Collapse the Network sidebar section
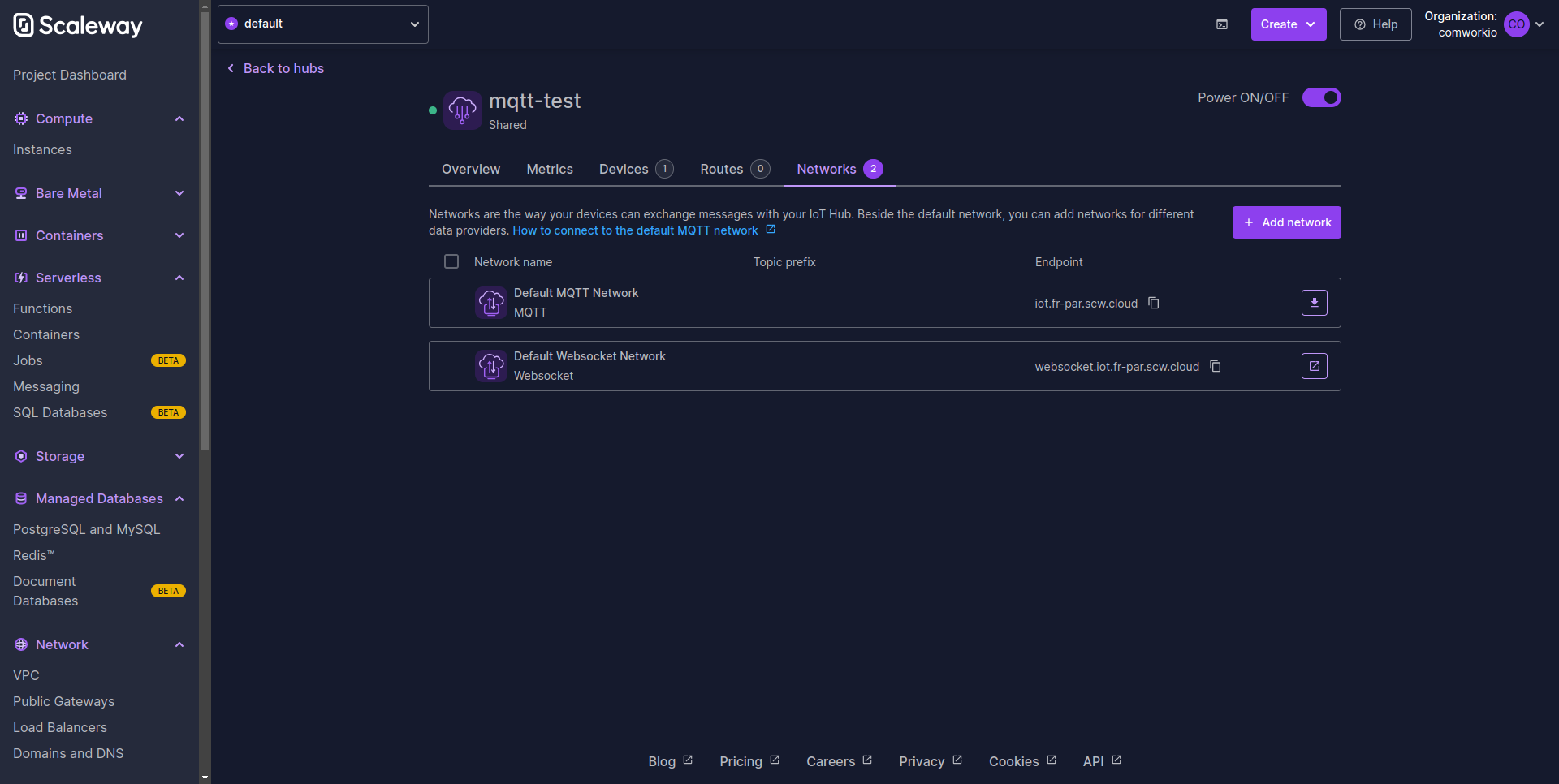The width and height of the screenshot is (1559, 784). (x=179, y=644)
